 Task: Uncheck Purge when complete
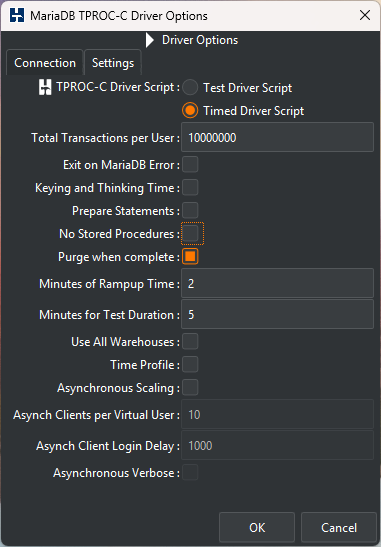point(190,257)
